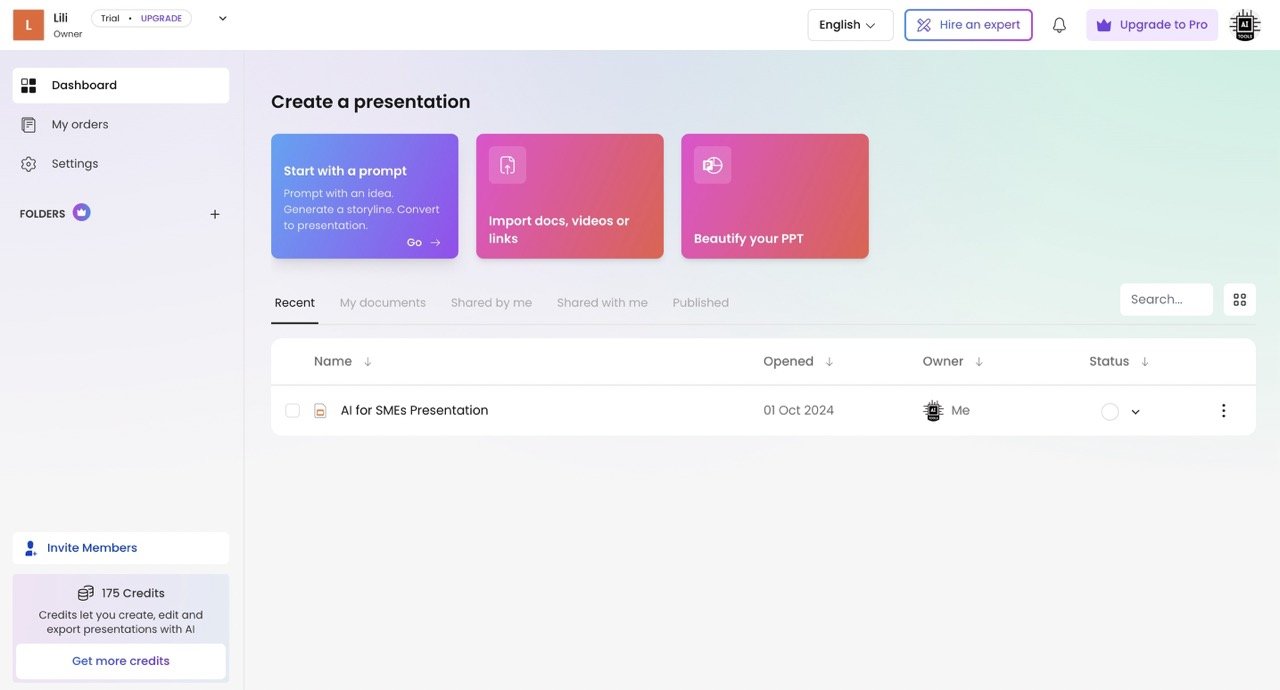Switch to My documents tab
Image resolution: width=1280 pixels, height=690 pixels.
click(383, 303)
